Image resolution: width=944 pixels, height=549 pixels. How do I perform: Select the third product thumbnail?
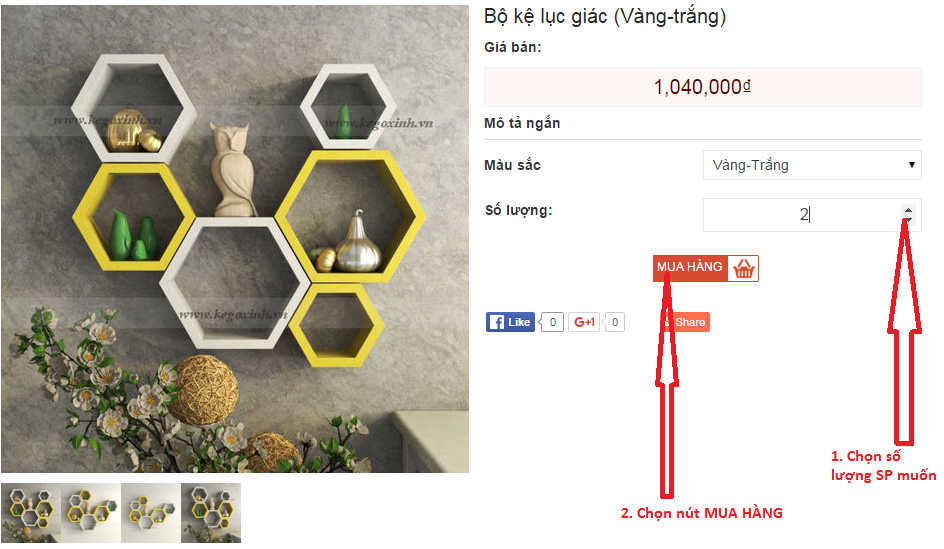coord(151,513)
